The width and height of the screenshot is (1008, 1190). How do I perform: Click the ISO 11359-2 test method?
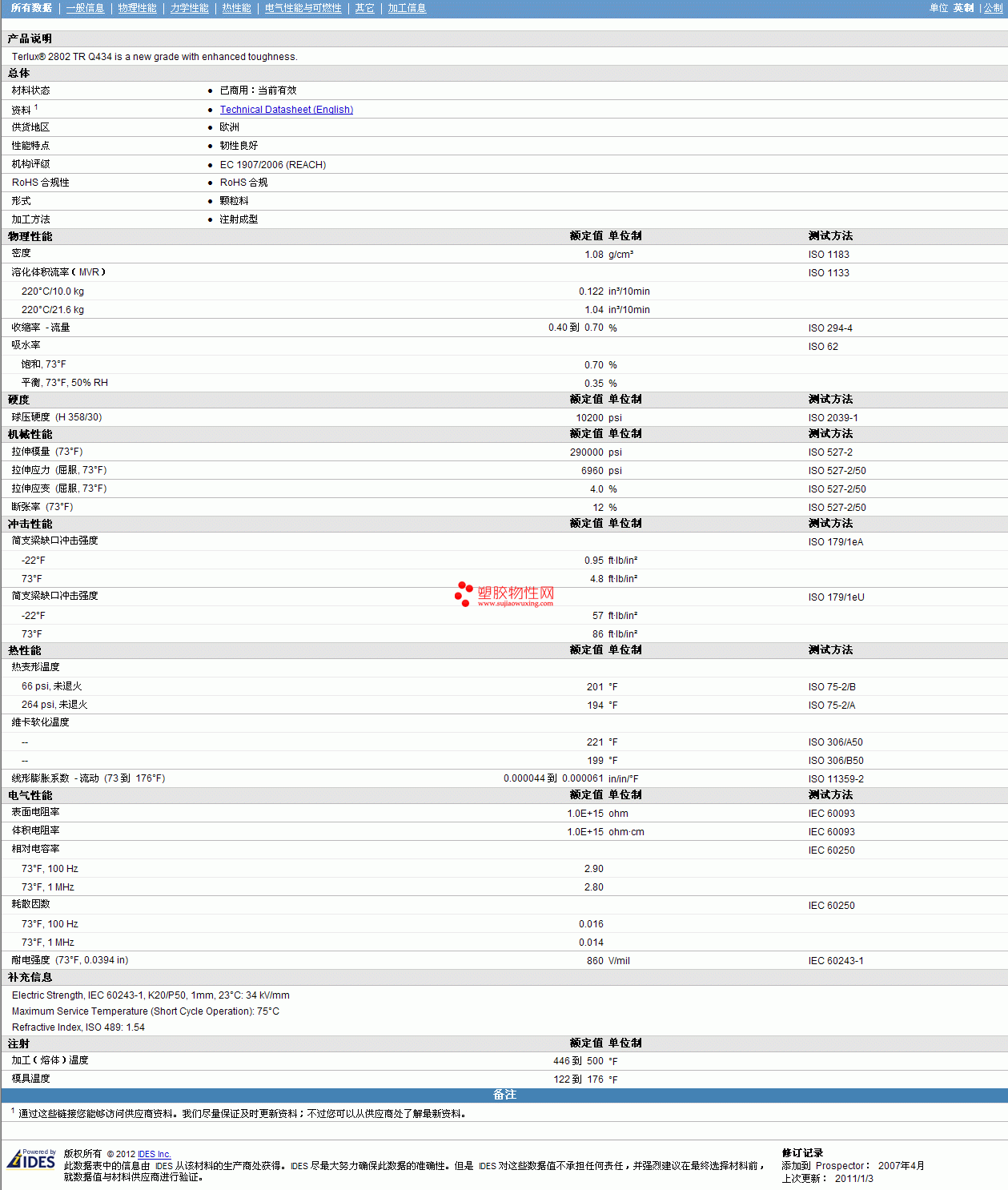point(836,779)
